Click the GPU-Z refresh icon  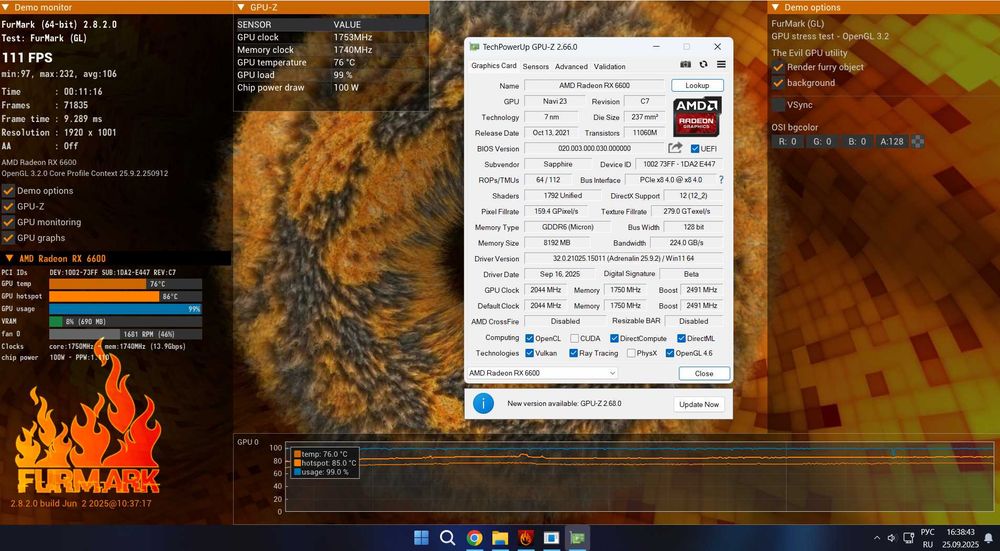pos(703,64)
